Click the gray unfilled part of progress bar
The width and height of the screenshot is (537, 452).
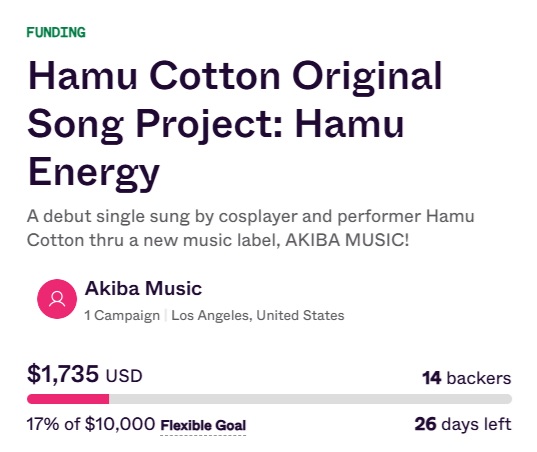tap(310, 399)
